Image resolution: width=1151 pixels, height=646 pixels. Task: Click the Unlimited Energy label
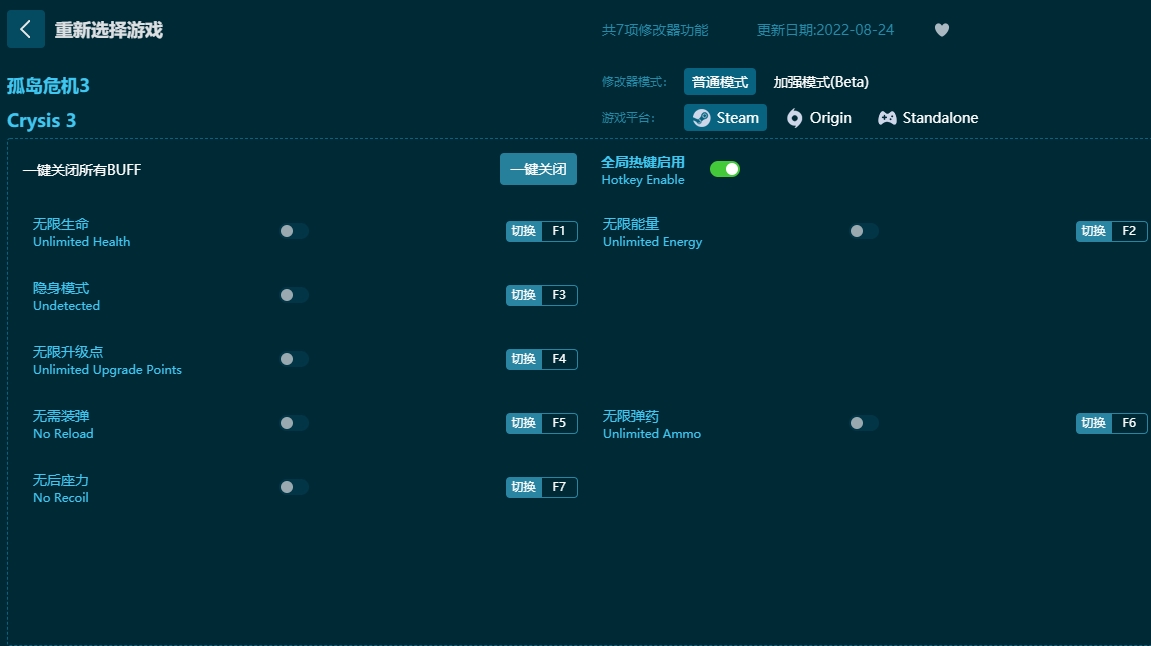(x=653, y=242)
